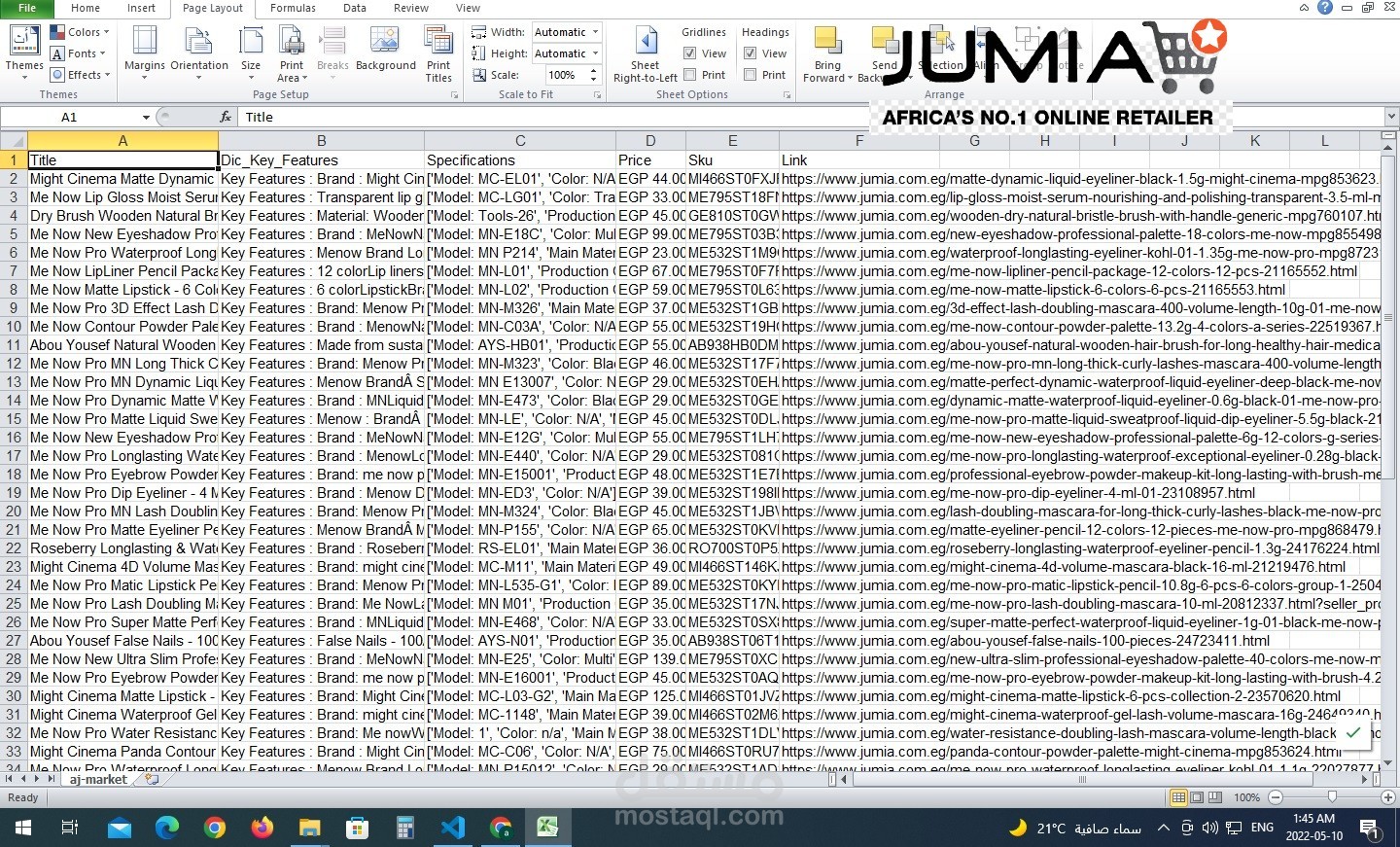Click the Name Box showing A1

click(x=69, y=117)
